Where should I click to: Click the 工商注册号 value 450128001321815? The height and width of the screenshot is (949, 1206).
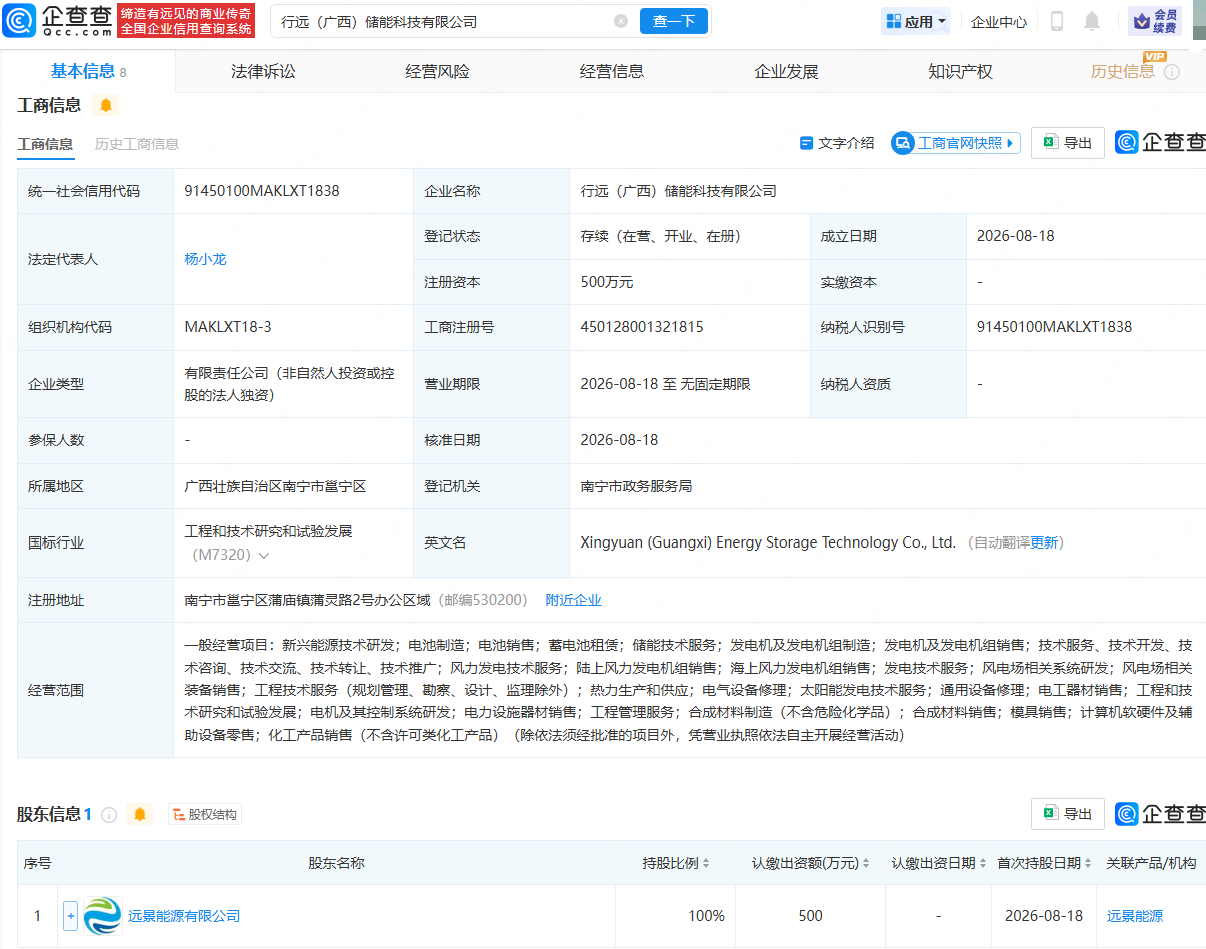(642, 327)
